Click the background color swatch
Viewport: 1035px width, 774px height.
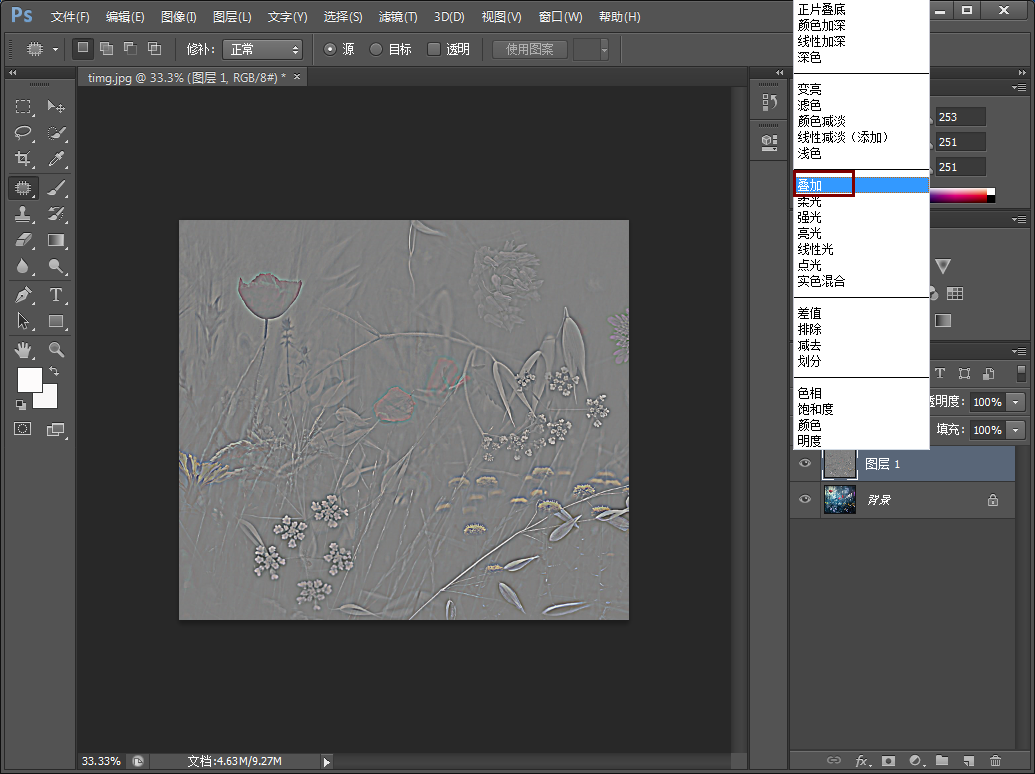(x=50, y=399)
